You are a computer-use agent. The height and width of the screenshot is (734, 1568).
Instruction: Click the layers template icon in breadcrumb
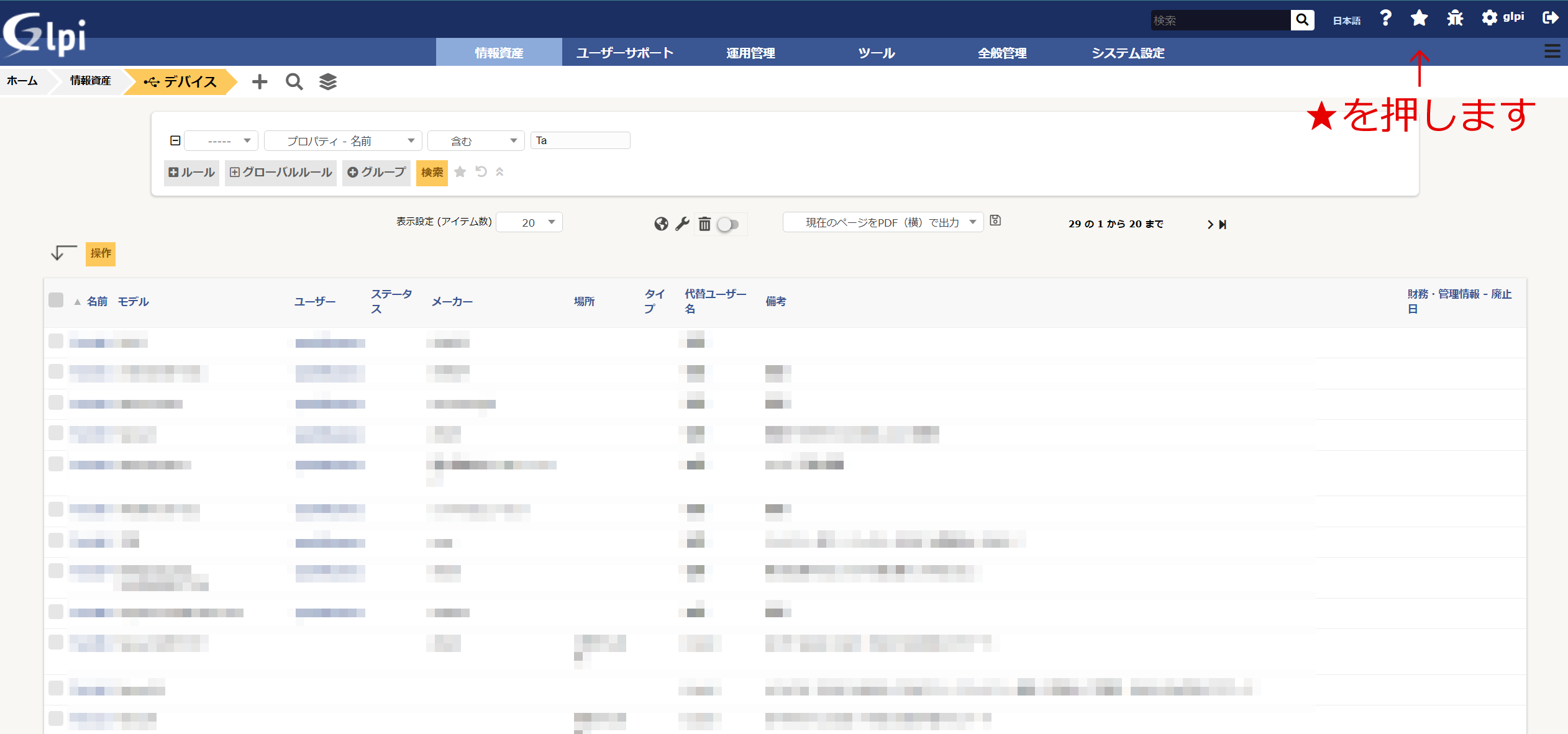[328, 82]
